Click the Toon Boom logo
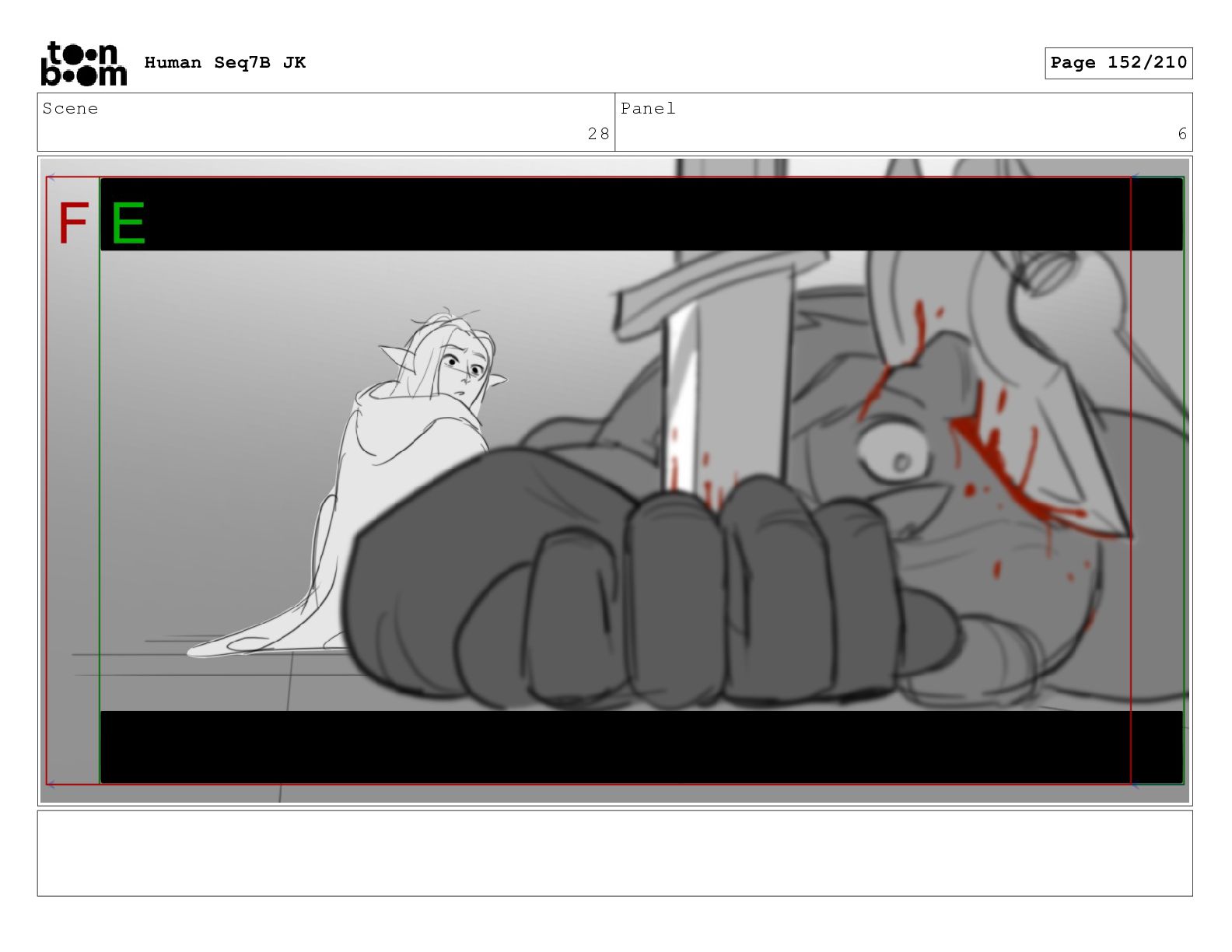The width and height of the screenshot is (1232, 952). click(83, 63)
